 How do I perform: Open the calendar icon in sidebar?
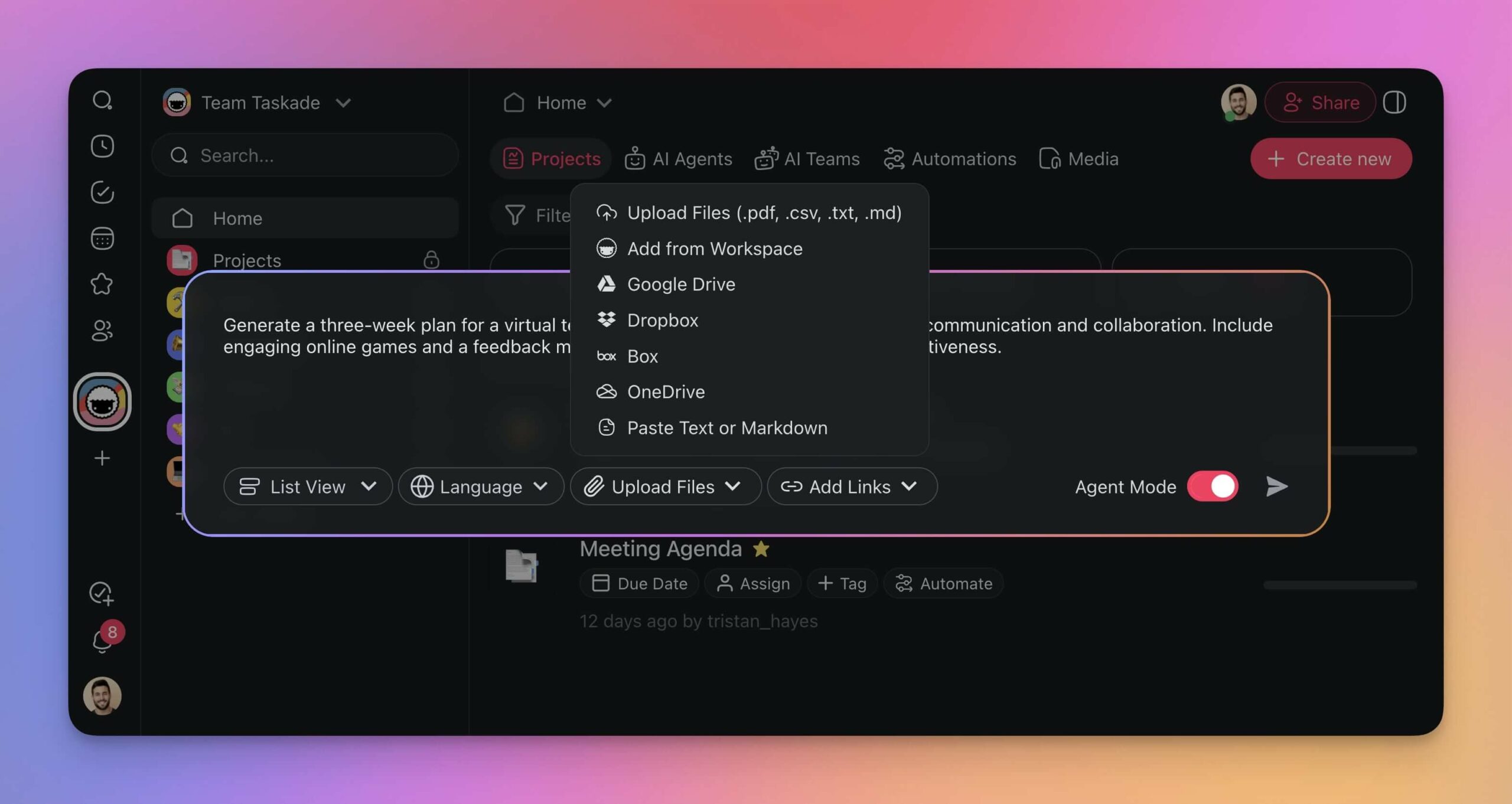102,238
